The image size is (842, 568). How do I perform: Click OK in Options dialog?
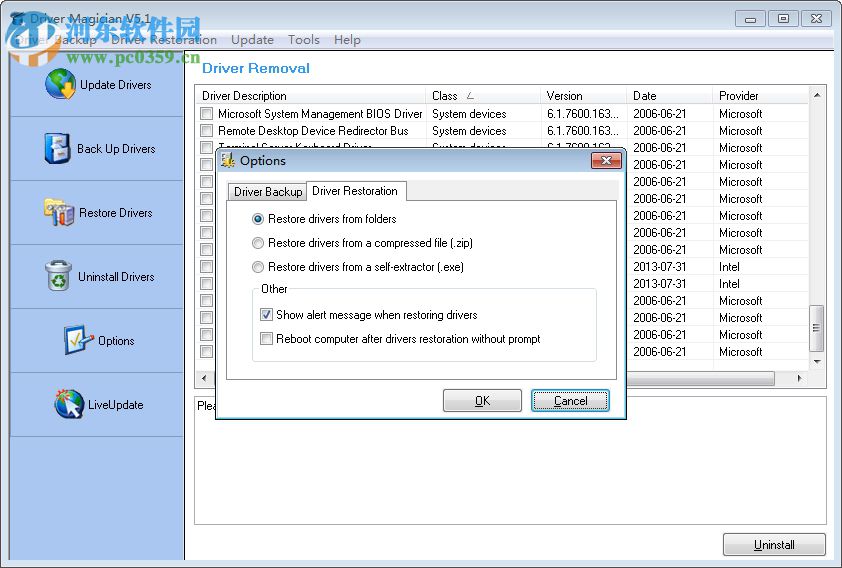point(482,400)
